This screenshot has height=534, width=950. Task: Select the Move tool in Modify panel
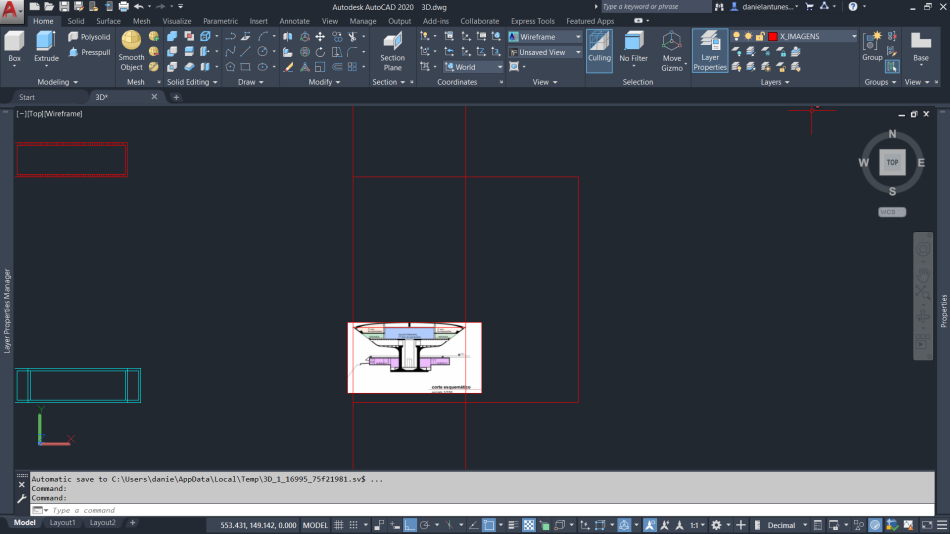tap(320, 37)
